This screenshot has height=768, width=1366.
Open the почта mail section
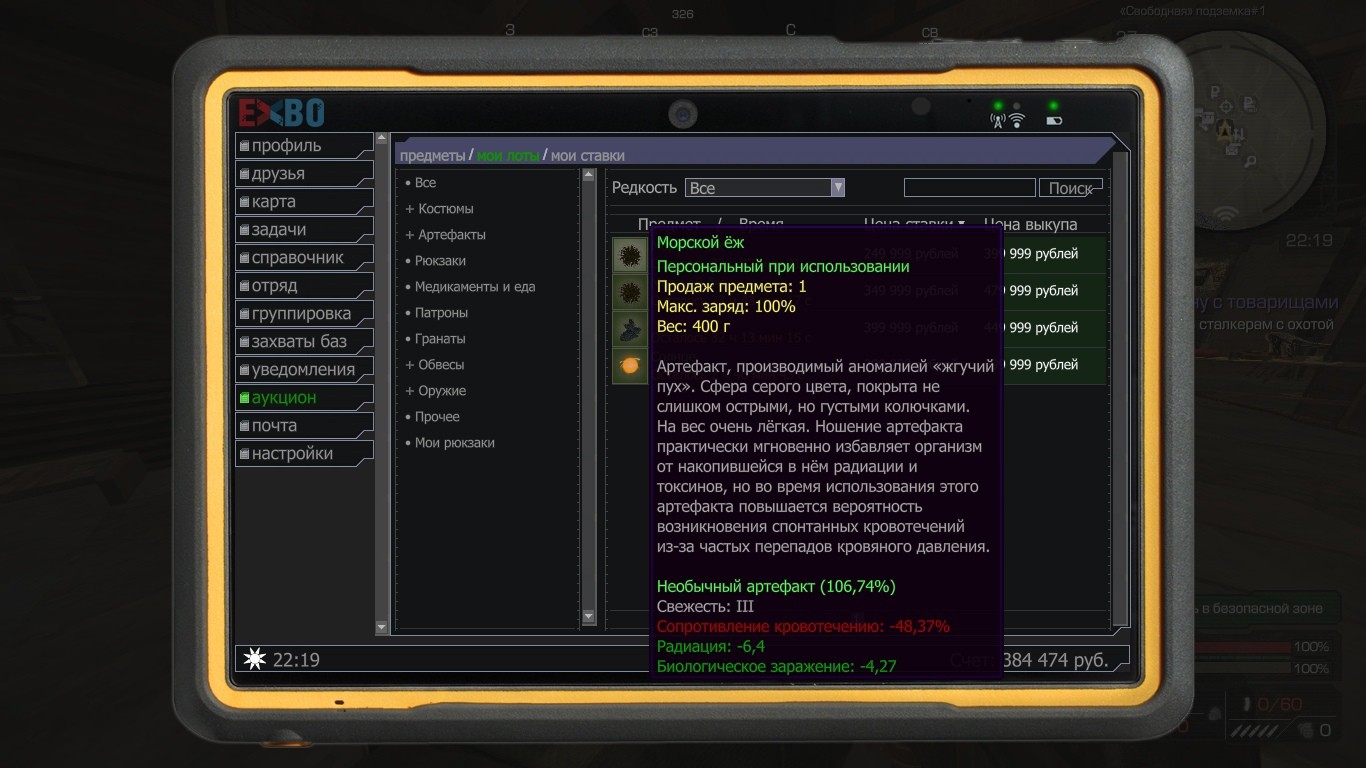coord(304,426)
